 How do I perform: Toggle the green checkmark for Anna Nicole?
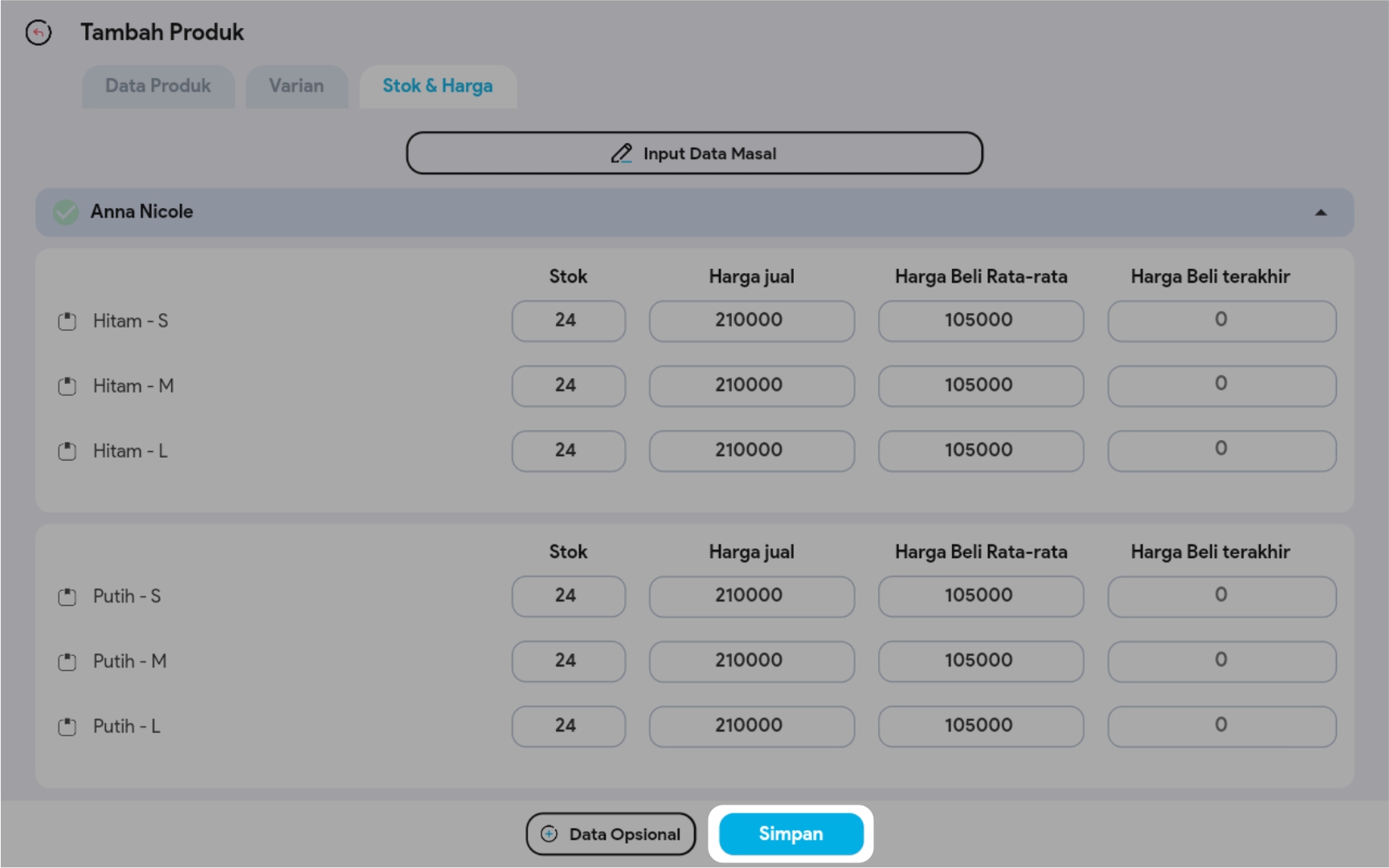point(66,212)
